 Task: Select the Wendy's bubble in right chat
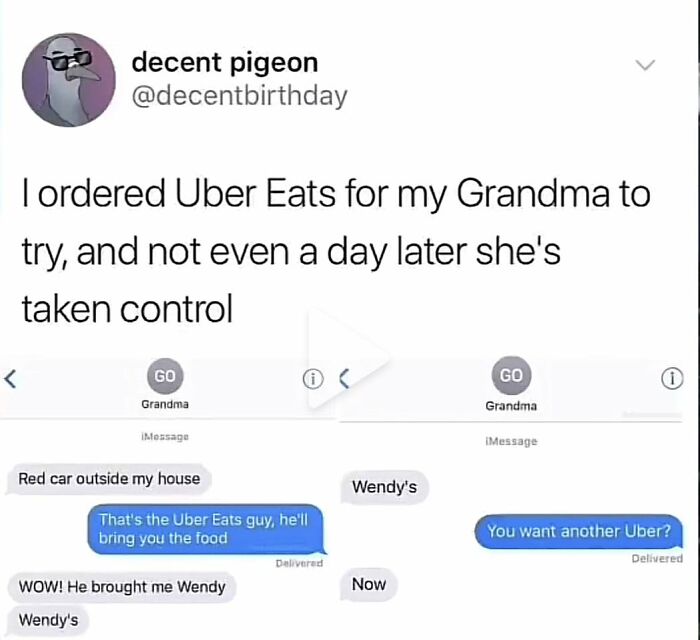coord(384,487)
